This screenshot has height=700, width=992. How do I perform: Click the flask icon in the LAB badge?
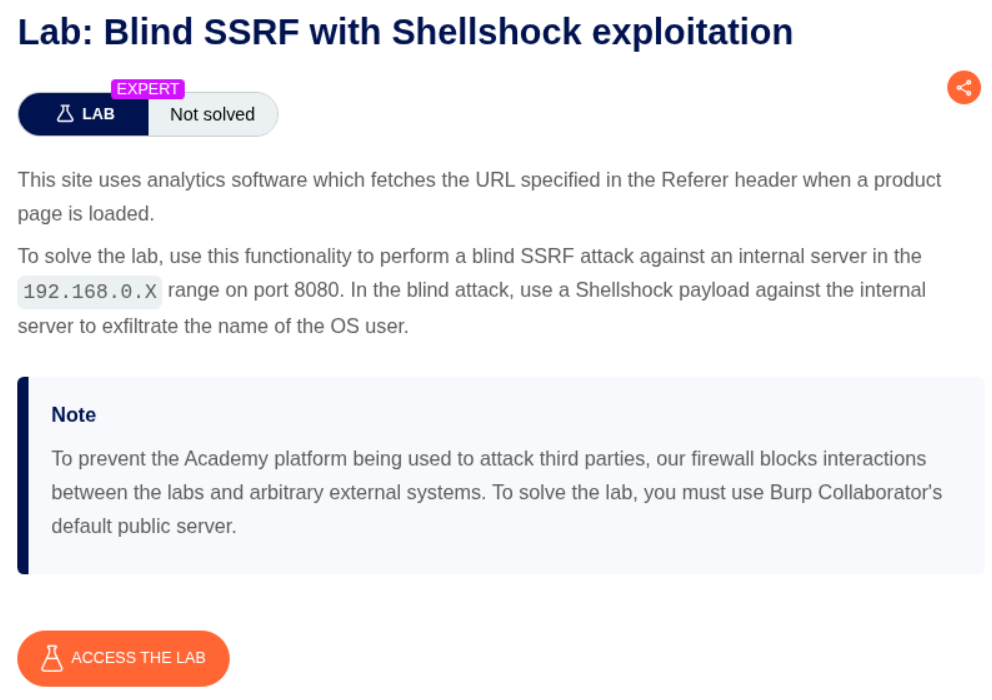point(65,114)
